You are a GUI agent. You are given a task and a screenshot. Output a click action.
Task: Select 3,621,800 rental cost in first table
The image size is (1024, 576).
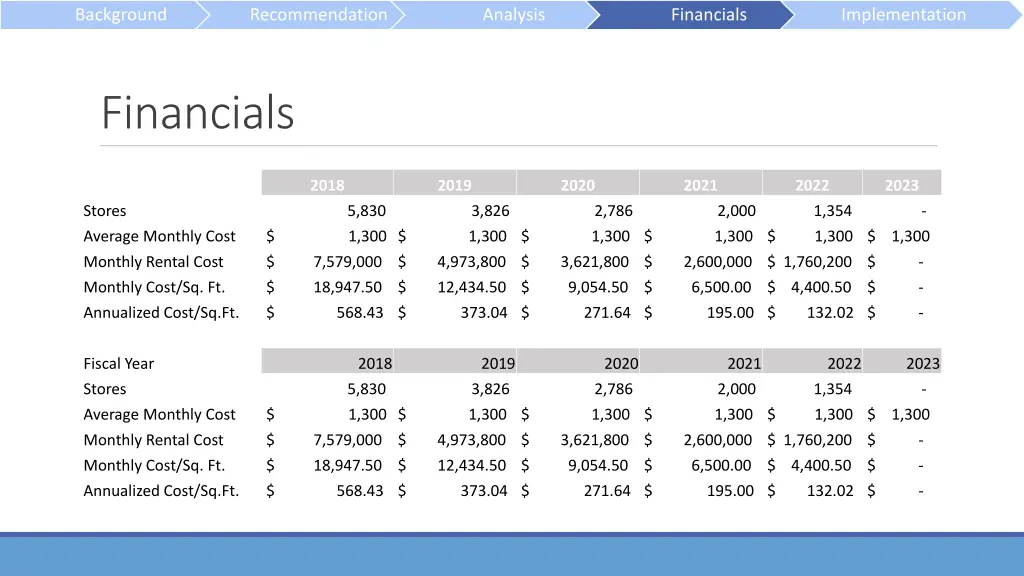[x=594, y=262]
